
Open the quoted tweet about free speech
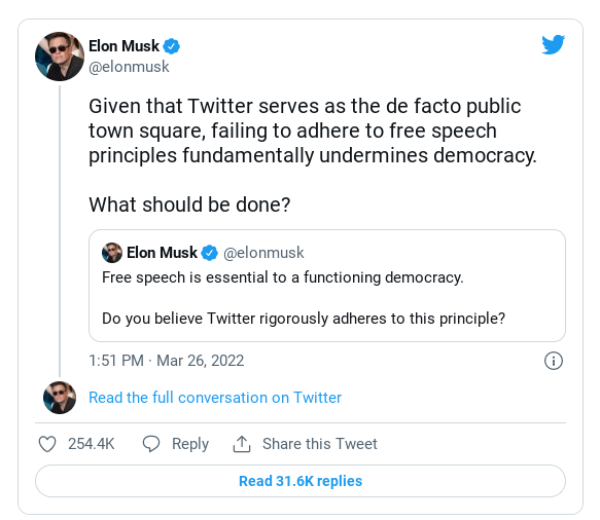[x=327, y=285]
